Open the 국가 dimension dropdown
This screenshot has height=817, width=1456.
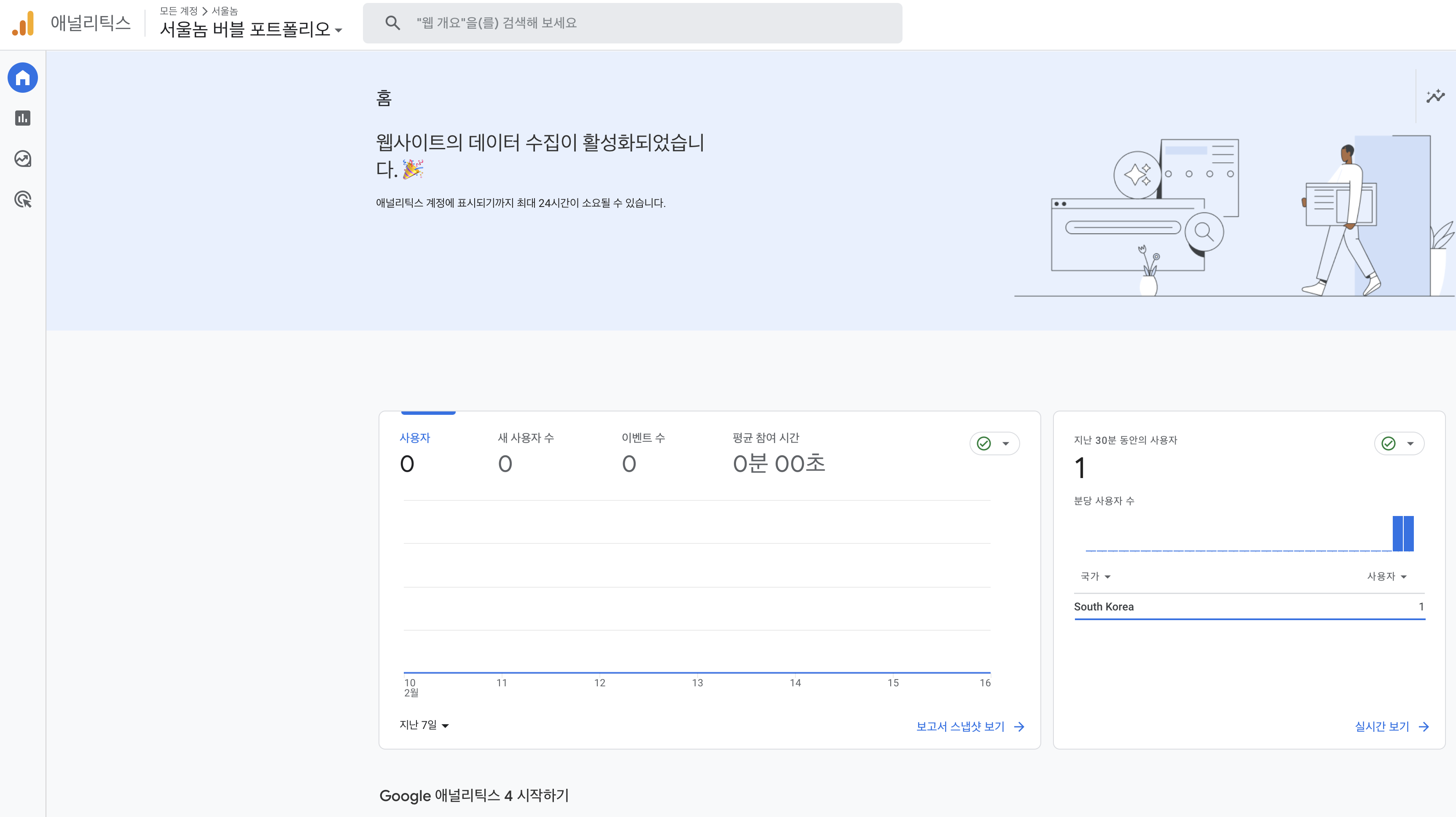pyautogui.click(x=1096, y=576)
